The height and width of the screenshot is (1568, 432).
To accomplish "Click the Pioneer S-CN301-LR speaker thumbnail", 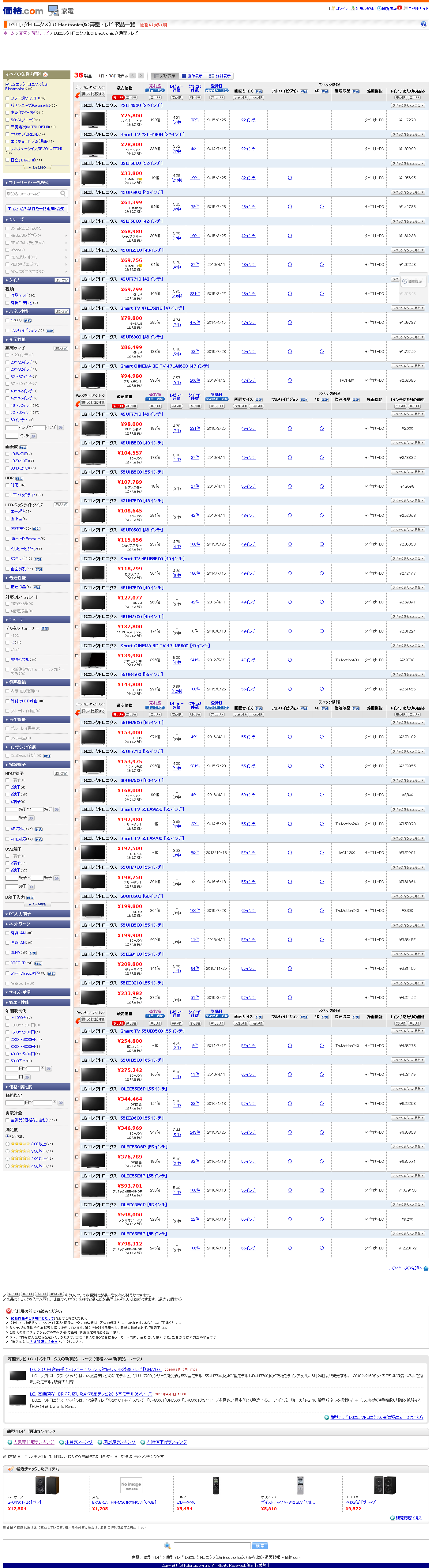I will [x=47, y=1485].
